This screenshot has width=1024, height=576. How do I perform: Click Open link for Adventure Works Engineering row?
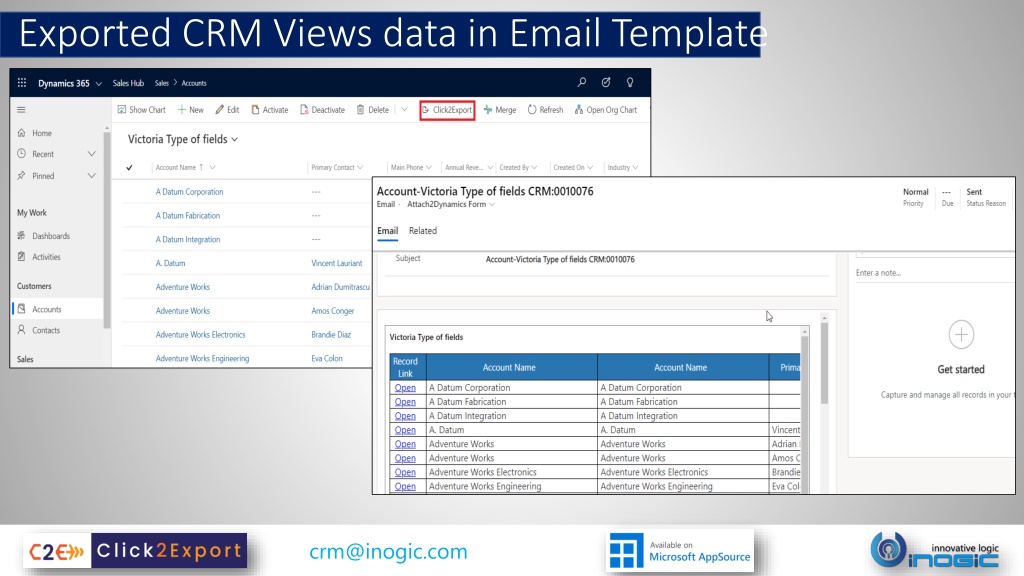pos(405,487)
